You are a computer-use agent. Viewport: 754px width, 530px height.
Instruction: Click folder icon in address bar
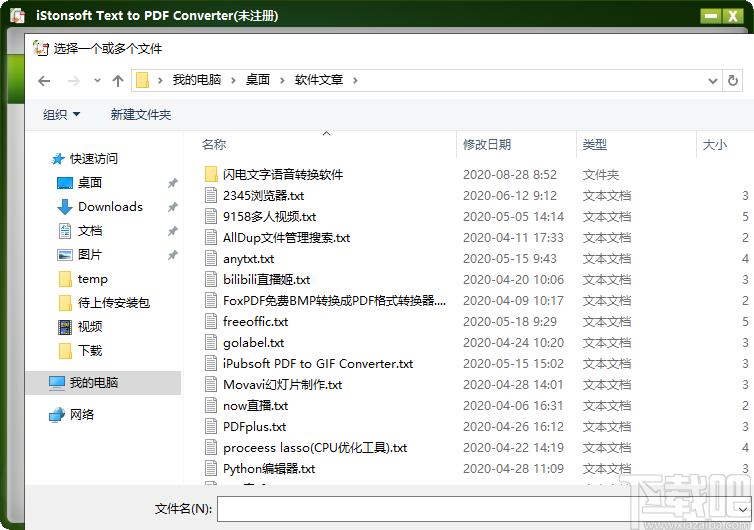[142, 80]
